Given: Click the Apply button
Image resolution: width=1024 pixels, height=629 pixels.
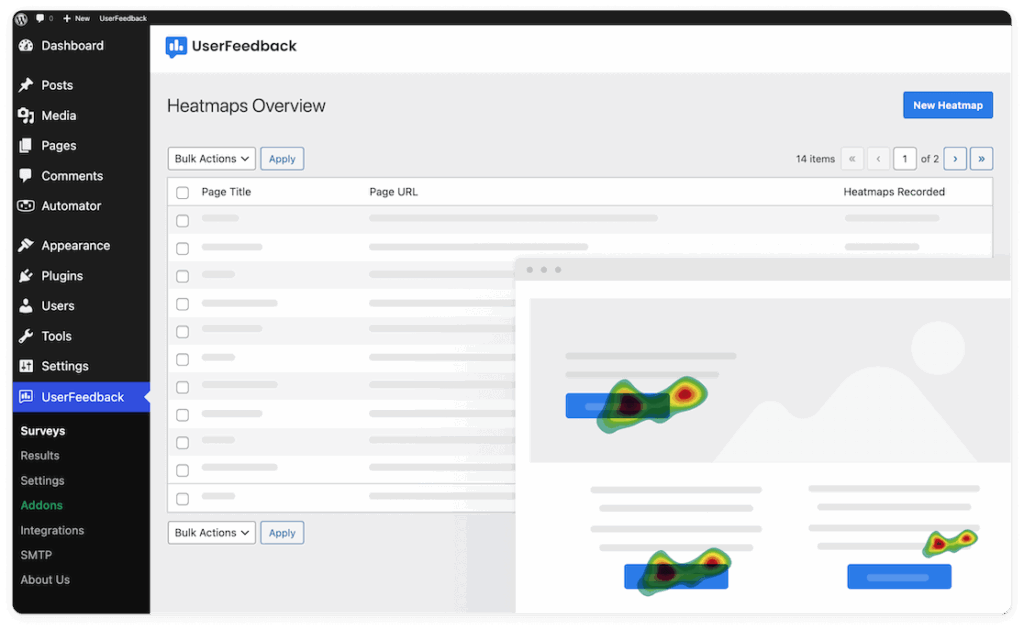Looking at the screenshot, I should point(282,158).
